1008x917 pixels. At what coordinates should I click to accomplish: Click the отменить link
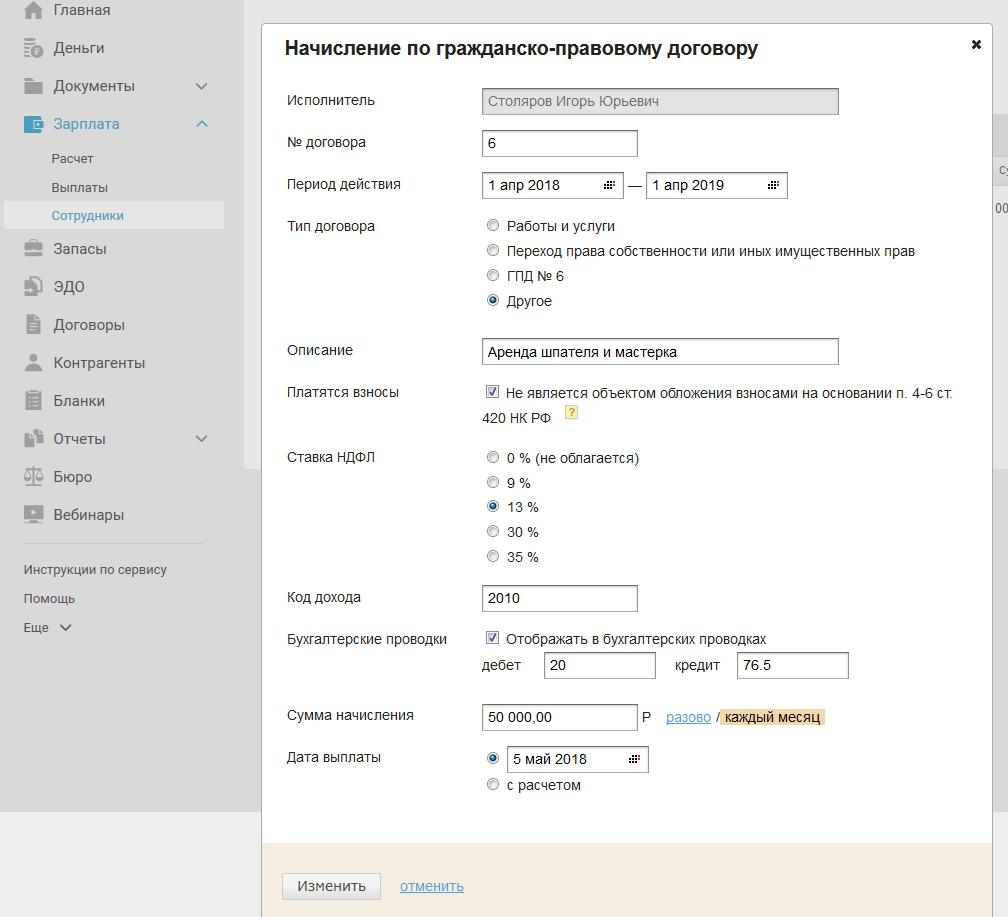tap(431, 886)
